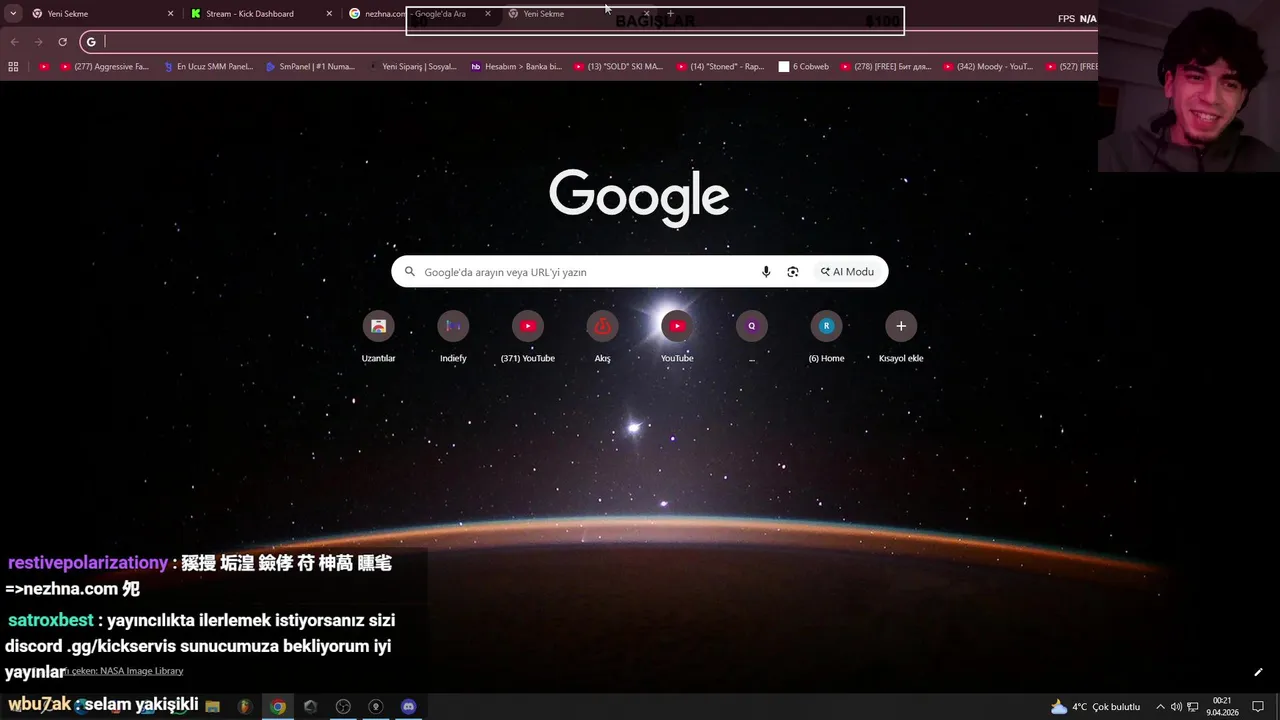Open the notification center icon
Screen dimensions: 1280x720
(x=1258, y=707)
